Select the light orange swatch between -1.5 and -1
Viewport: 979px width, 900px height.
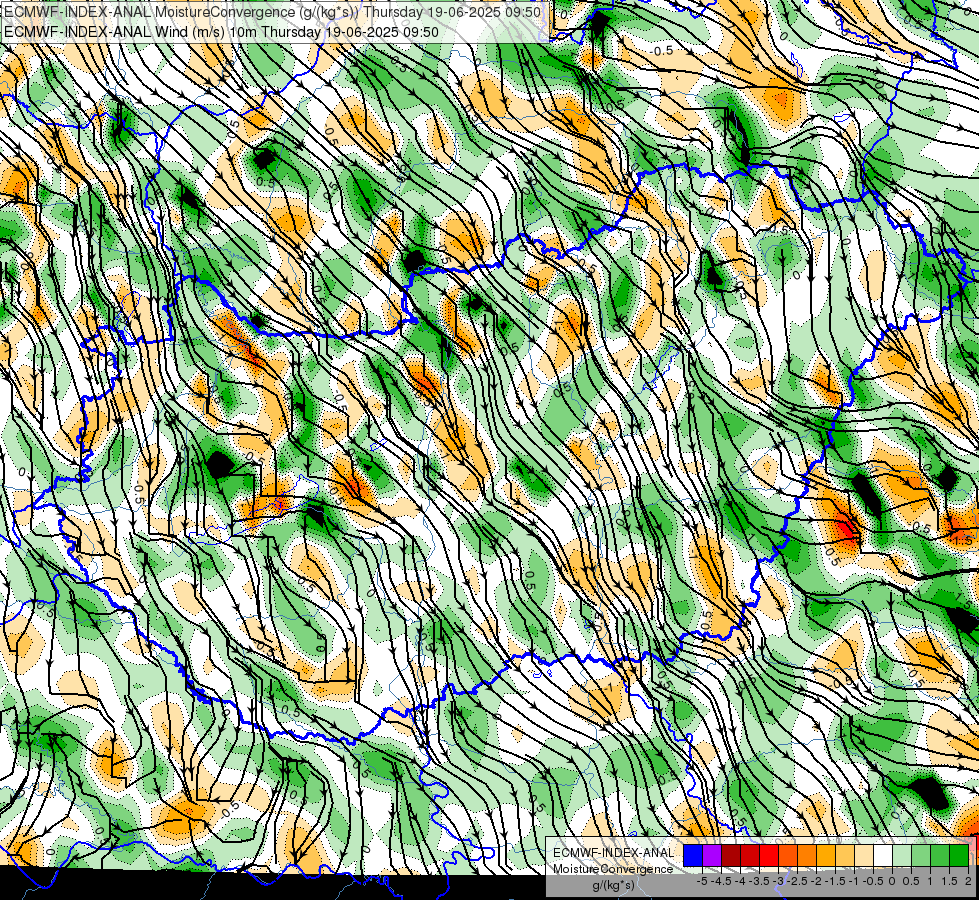[845, 856]
